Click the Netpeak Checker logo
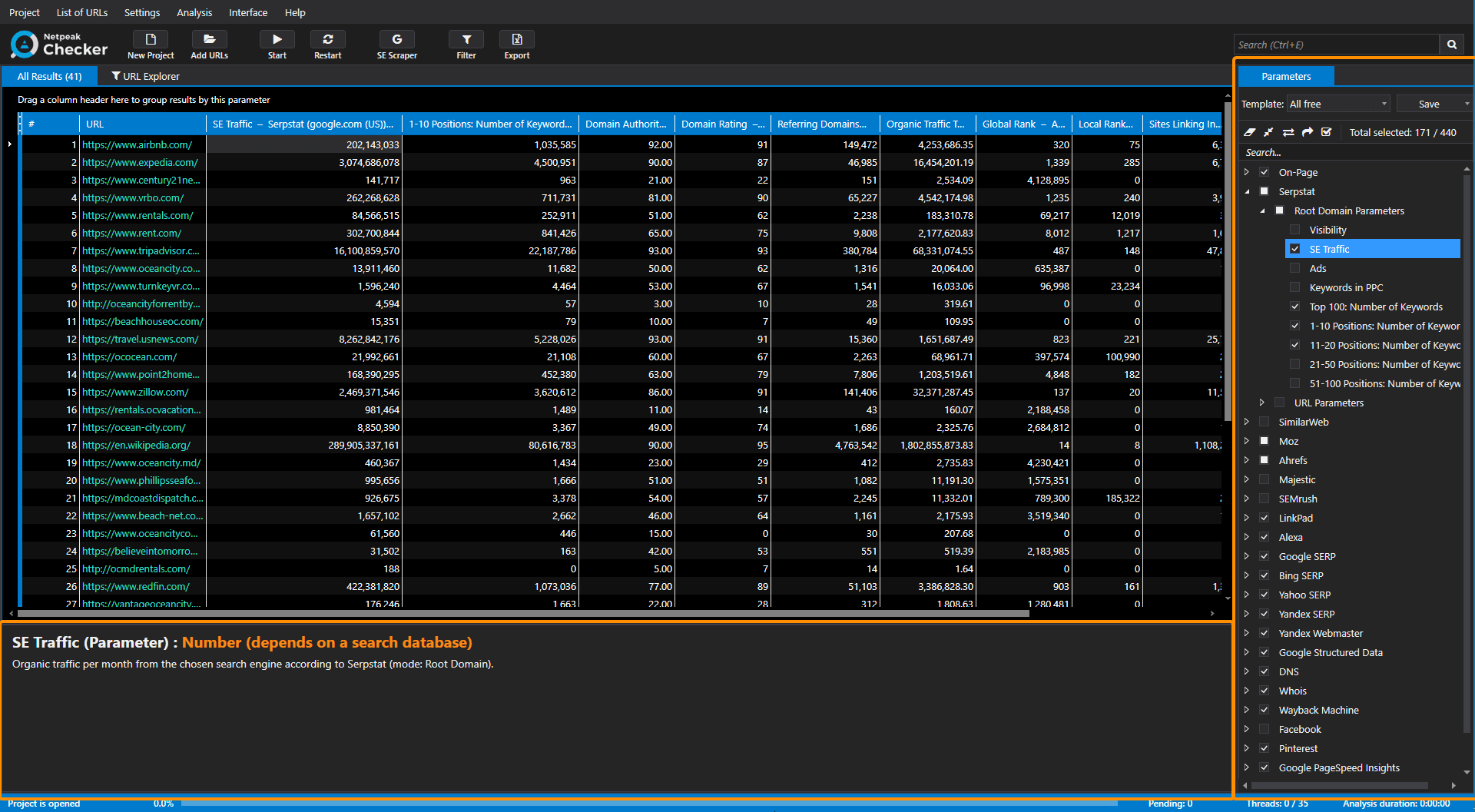Viewport: 1475px width, 812px height. 59,45
